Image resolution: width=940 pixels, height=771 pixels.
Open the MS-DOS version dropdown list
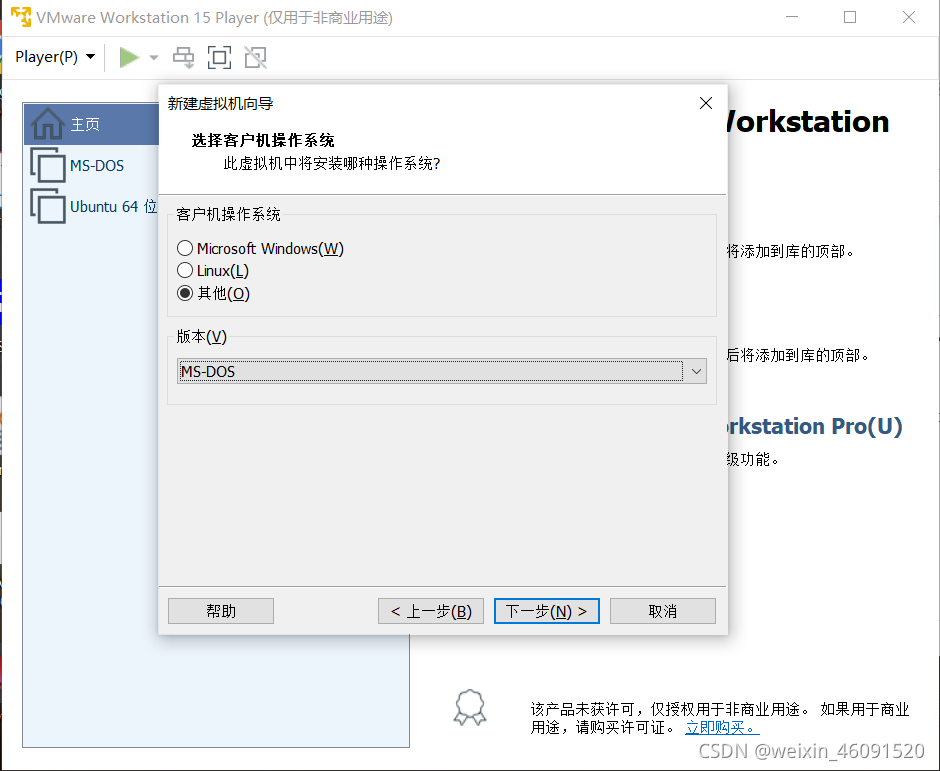696,371
